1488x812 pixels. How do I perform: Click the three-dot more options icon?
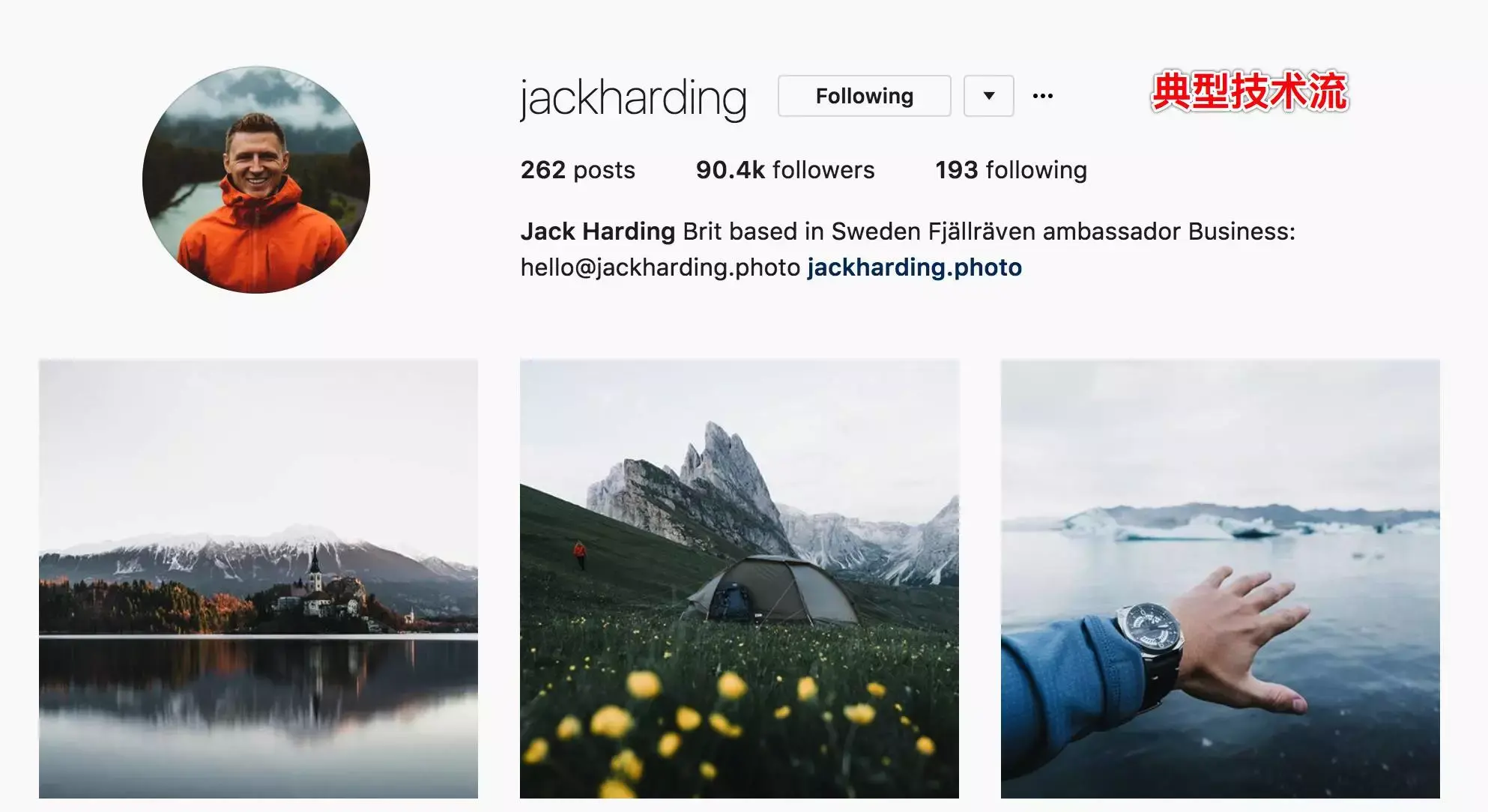tap(1042, 96)
